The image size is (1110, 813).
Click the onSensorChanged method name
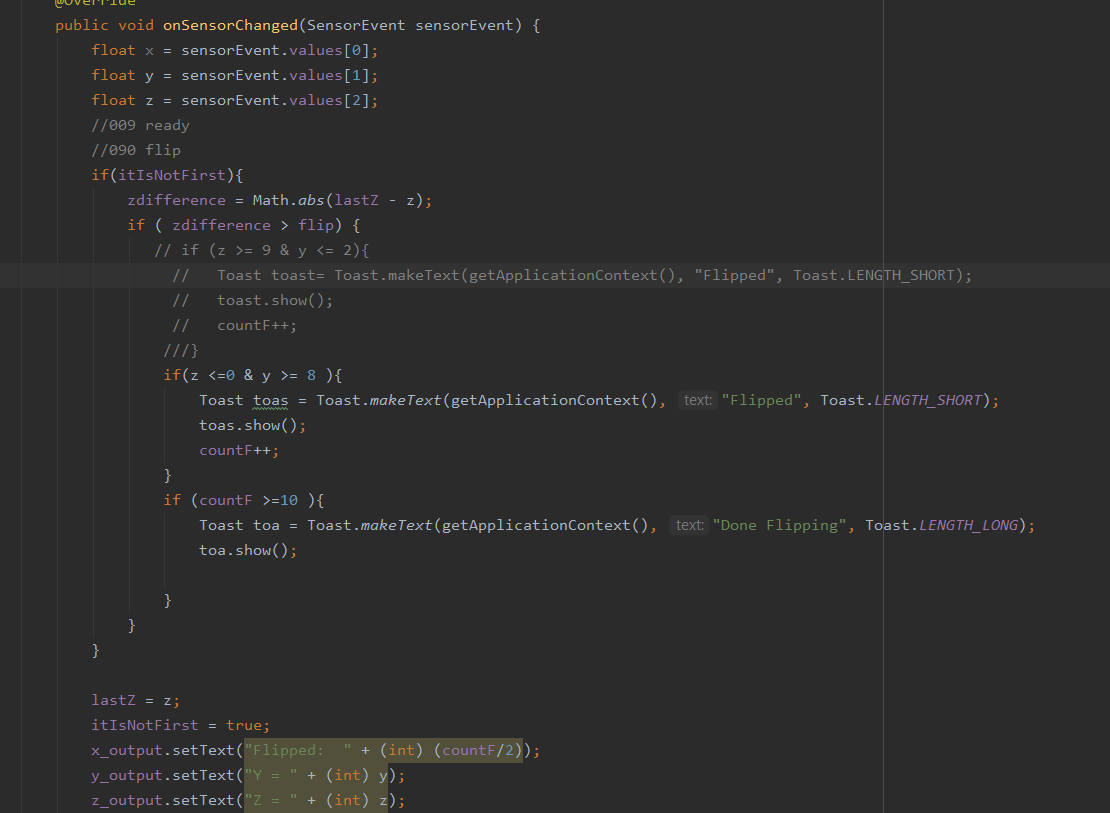pos(230,25)
